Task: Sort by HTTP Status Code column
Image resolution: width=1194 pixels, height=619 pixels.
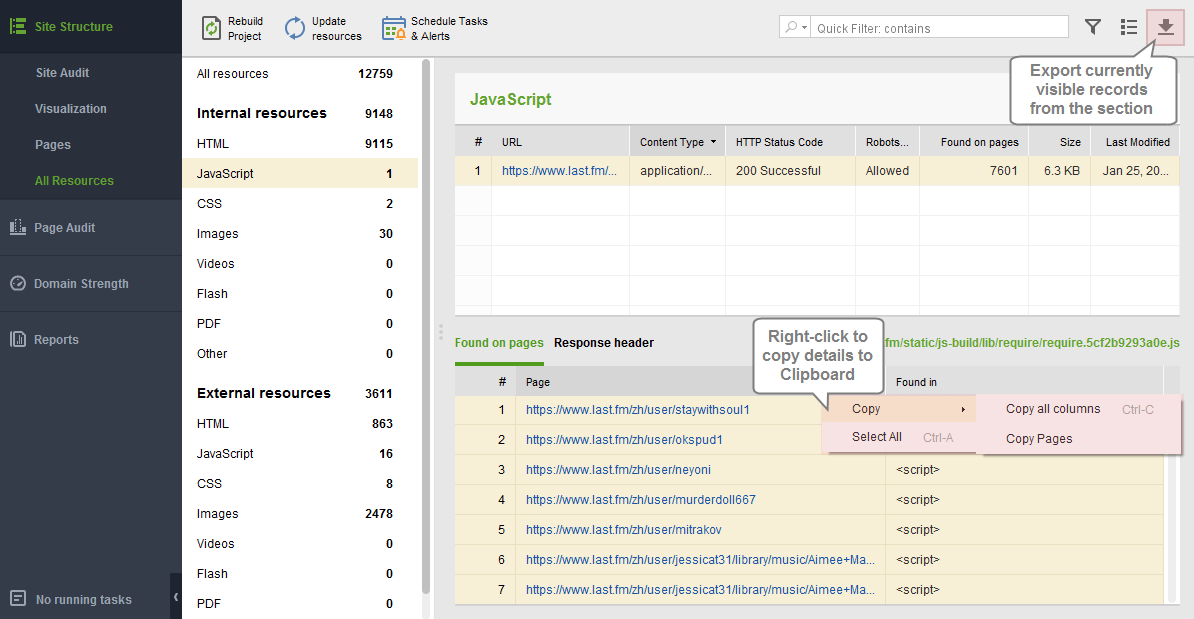Action: (790, 142)
